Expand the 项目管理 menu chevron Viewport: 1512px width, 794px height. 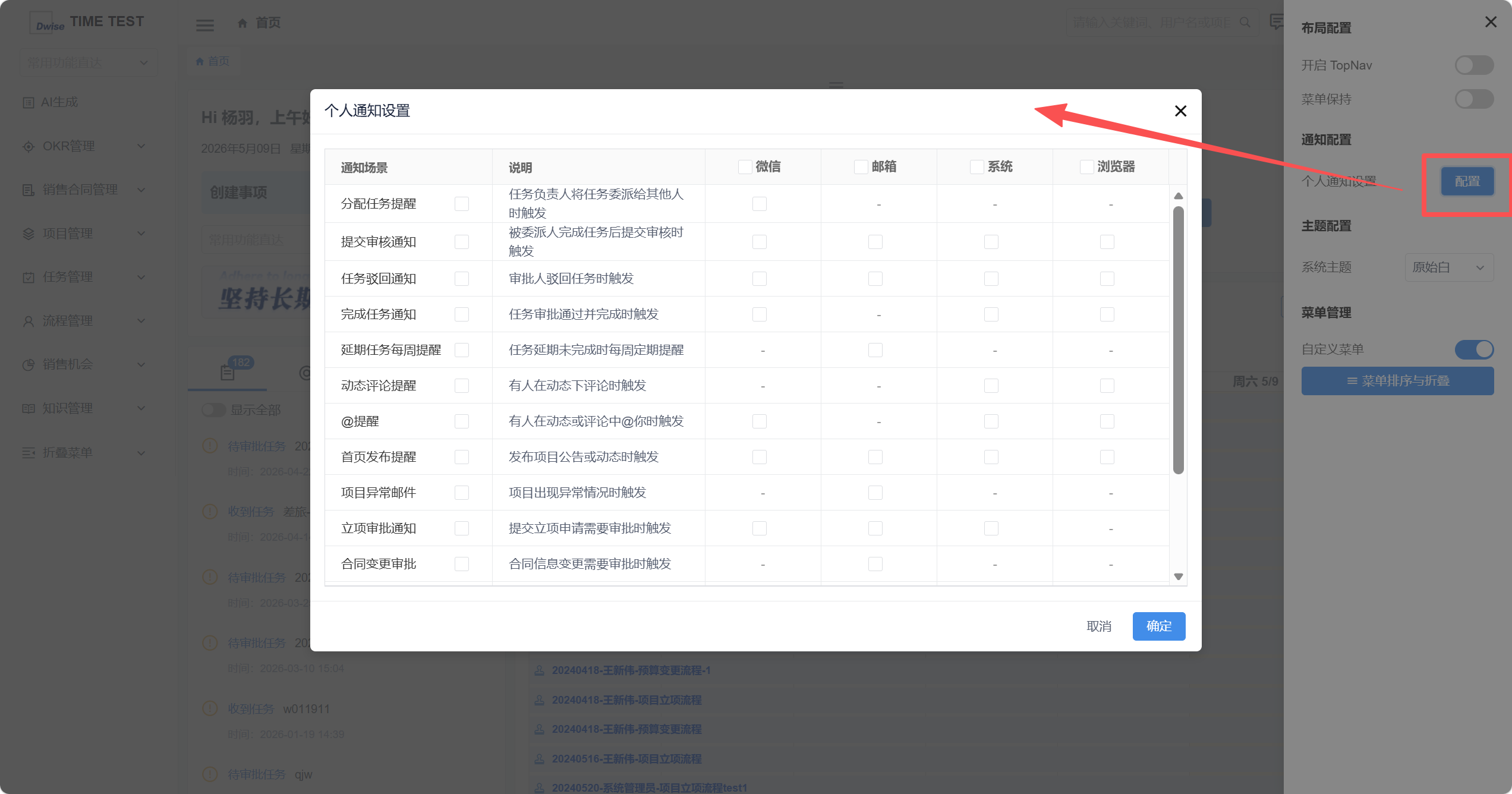[x=141, y=234]
